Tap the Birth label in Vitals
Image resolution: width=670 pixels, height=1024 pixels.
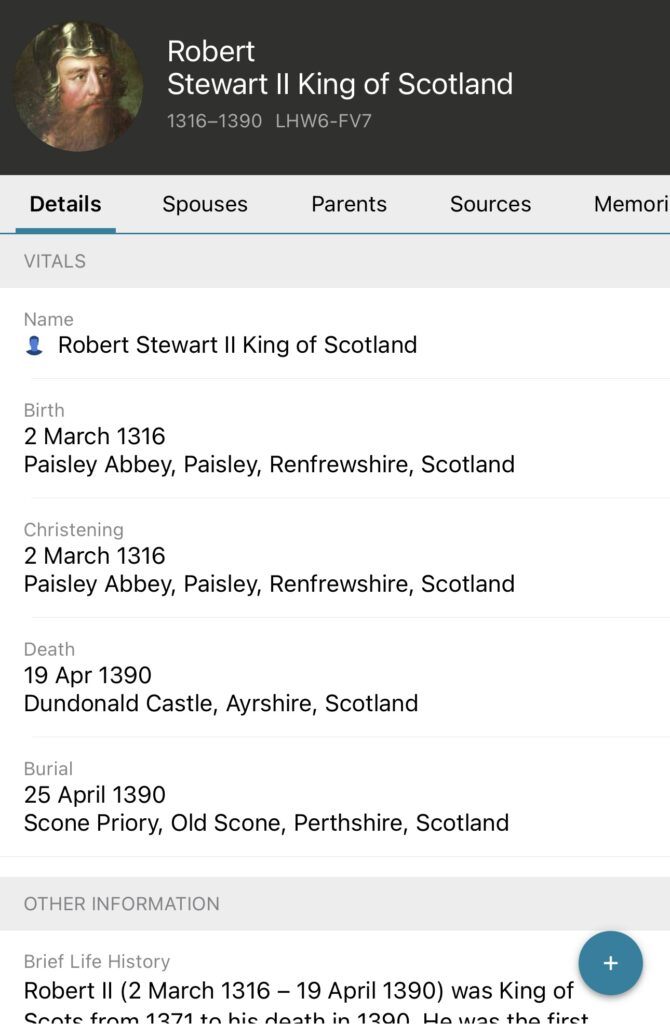tap(44, 410)
